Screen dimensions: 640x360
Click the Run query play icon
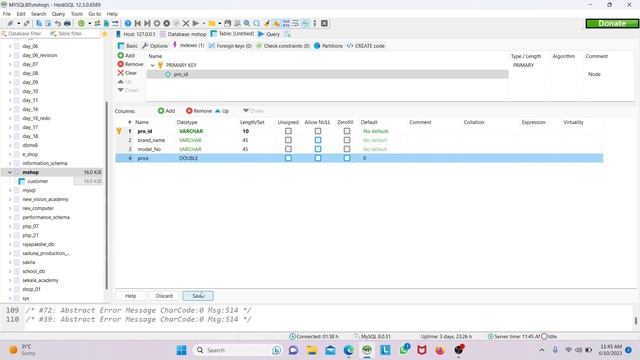(196, 23)
